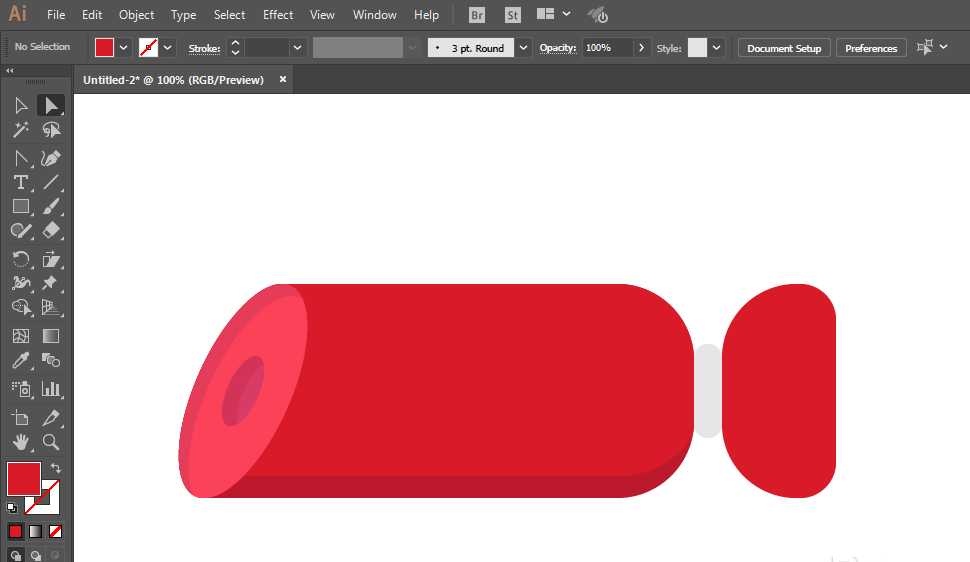
Task: Activate the Type tool
Action: click(x=20, y=183)
